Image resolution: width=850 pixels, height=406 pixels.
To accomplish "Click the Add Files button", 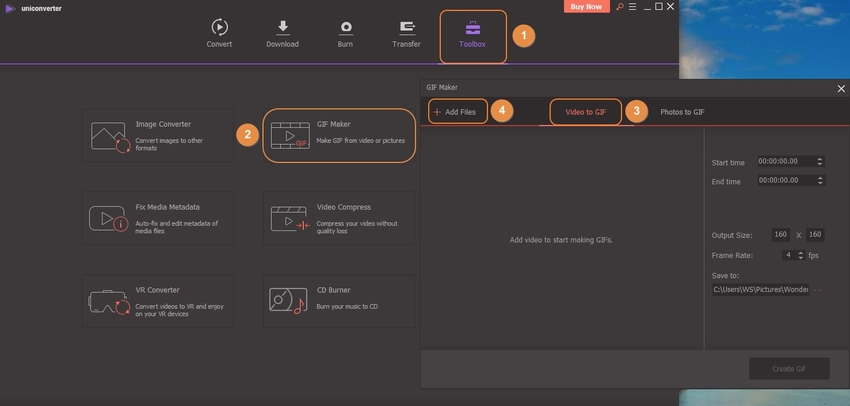I will coord(459,112).
